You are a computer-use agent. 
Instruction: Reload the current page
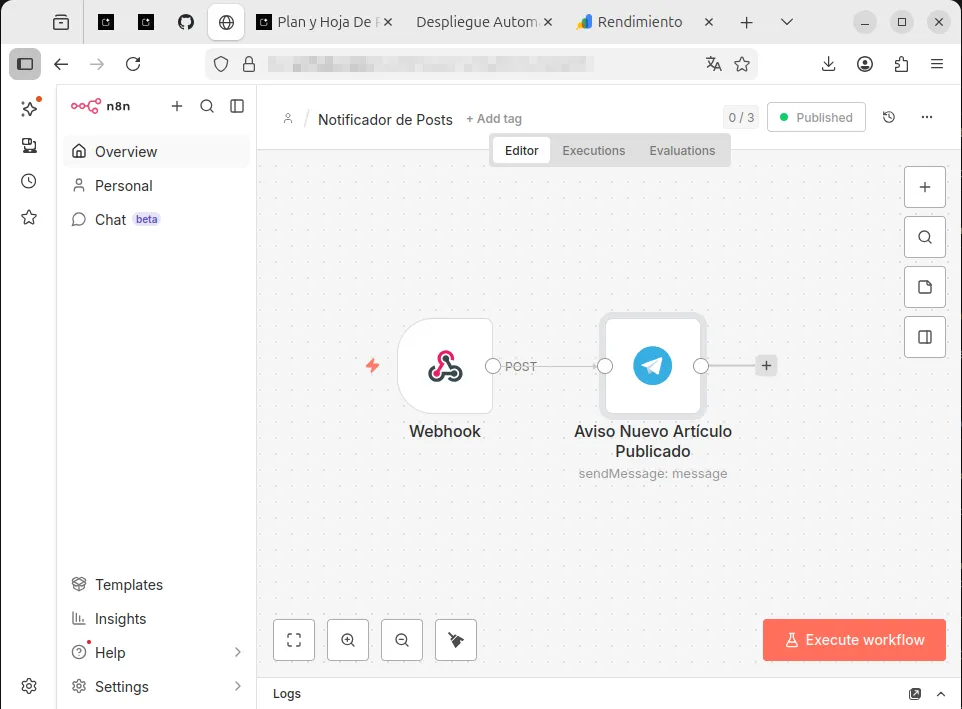(133, 64)
